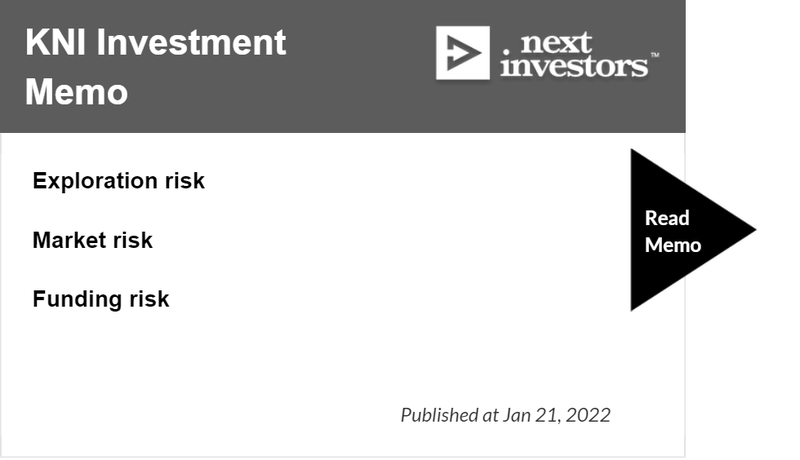This screenshot has width=800, height=460.
Task: Select the Market risk item
Action: click(92, 240)
